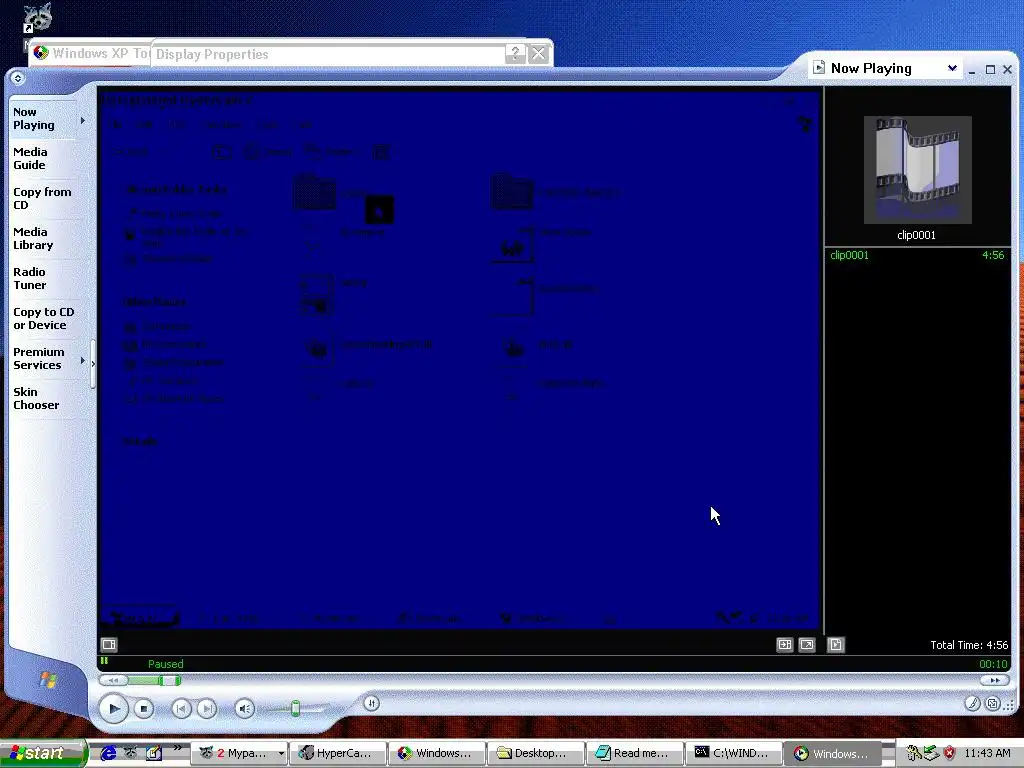Click the red shield tray icon
Viewport: 1024px width, 768px height.
(x=950, y=753)
